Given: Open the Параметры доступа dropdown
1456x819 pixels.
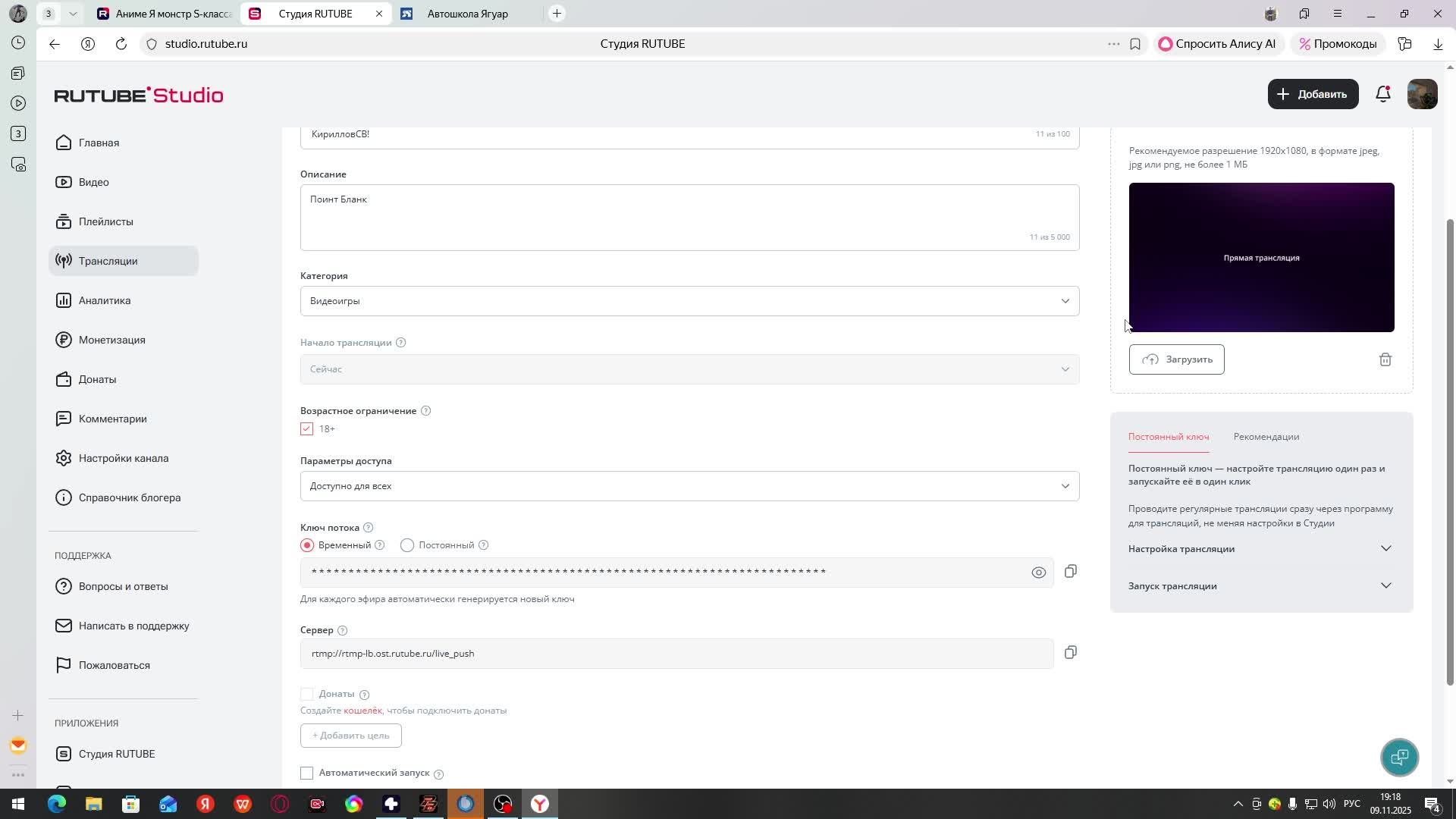Looking at the screenshot, I should click(x=689, y=486).
